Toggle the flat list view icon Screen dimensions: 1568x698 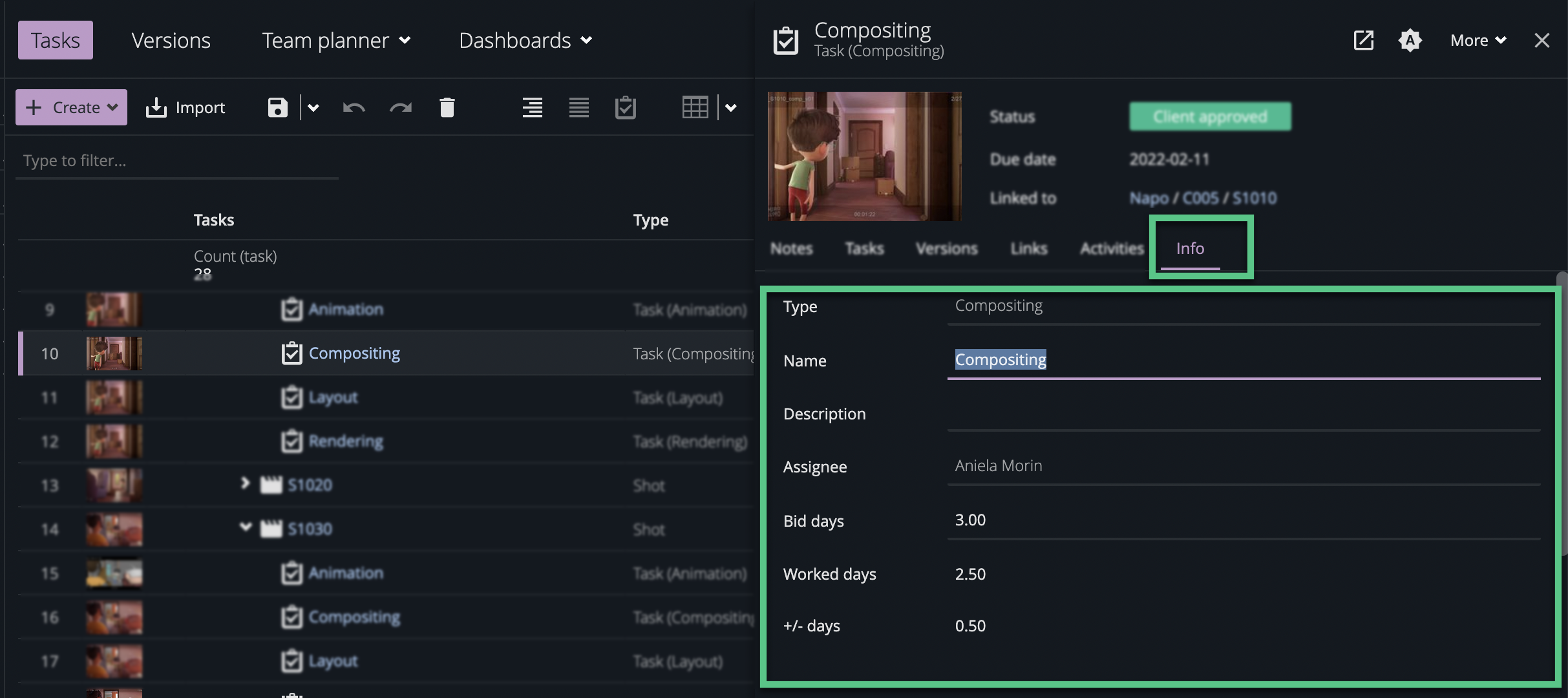[x=578, y=107]
